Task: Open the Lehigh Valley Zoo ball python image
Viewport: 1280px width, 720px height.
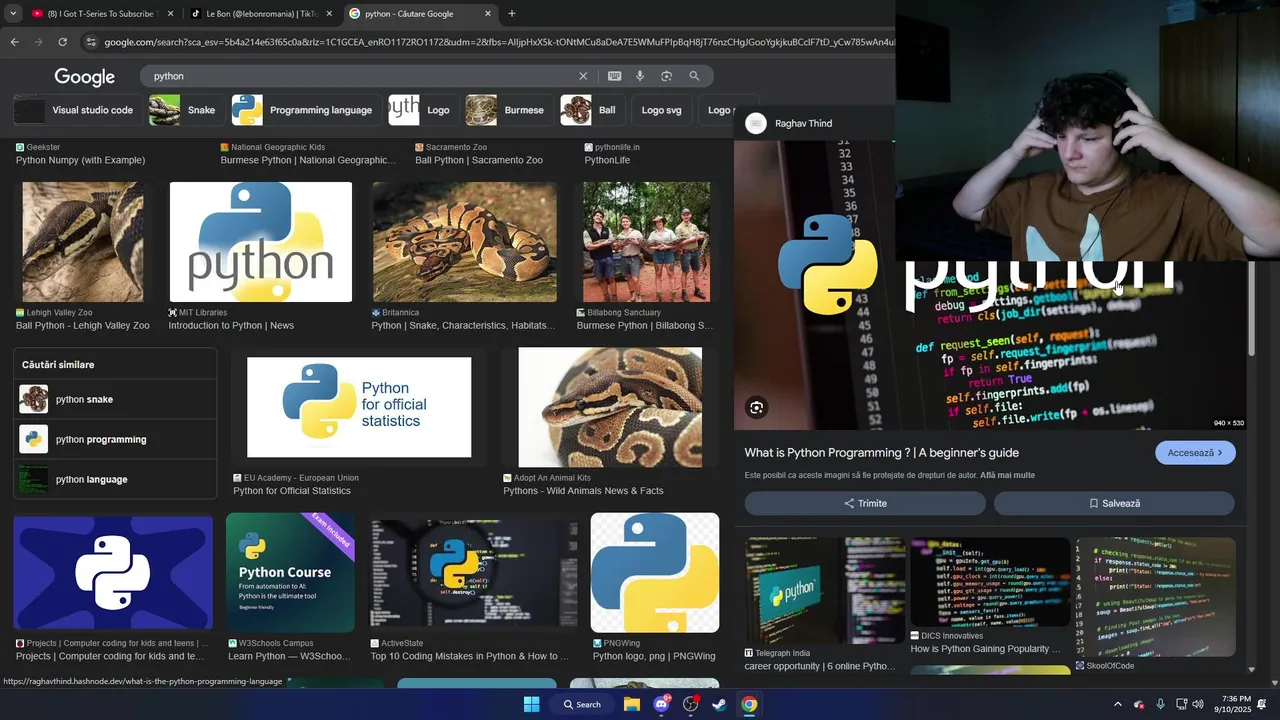Action: click(x=83, y=242)
